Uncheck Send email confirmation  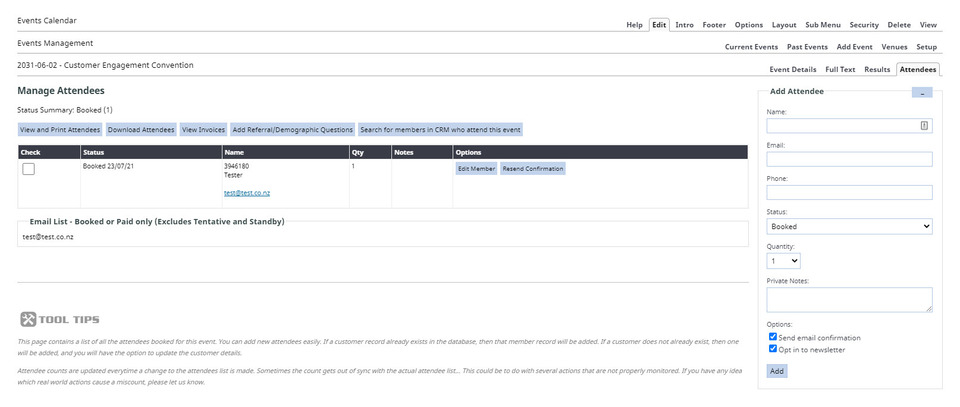tap(773, 338)
